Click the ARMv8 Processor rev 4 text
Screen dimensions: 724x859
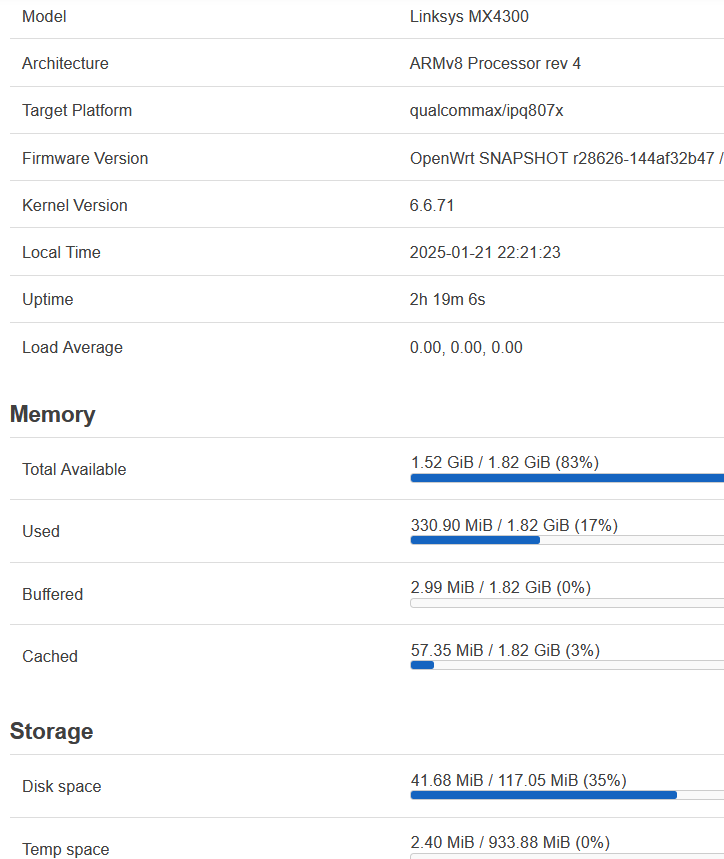[495, 64]
